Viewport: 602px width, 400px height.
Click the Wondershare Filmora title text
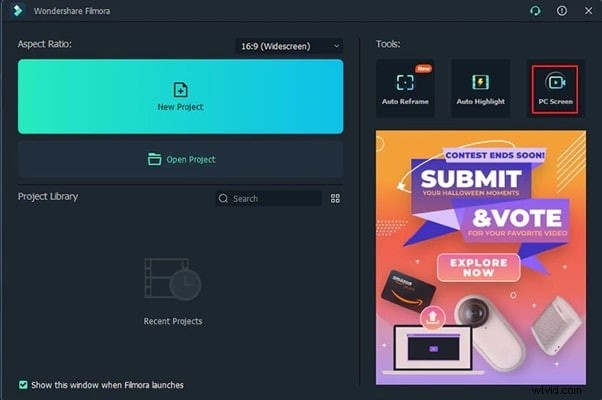[72, 11]
